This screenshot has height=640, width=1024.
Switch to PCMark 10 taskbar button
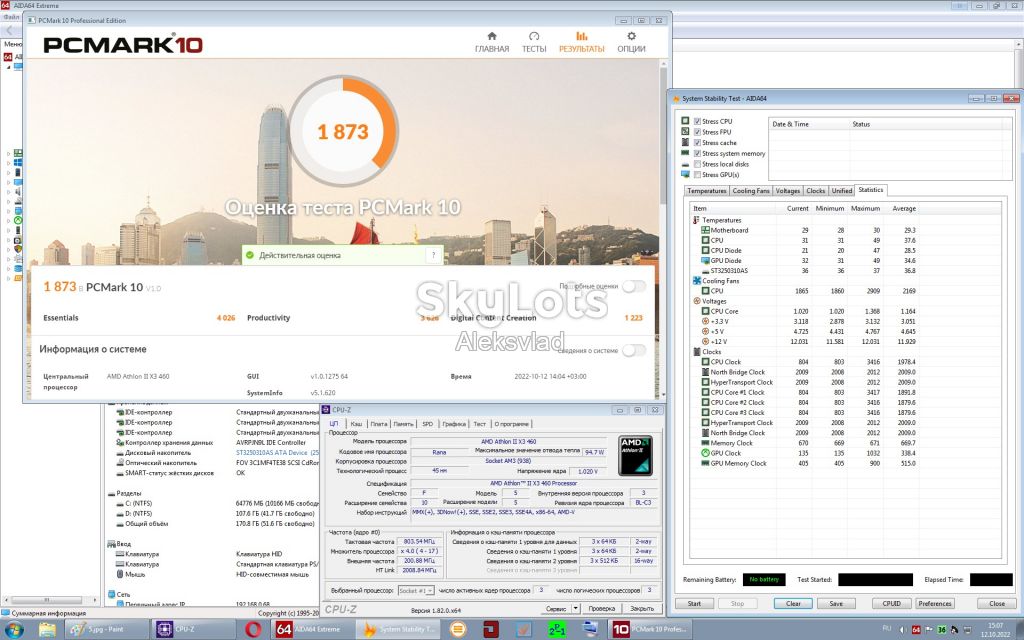[x=649, y=630]
